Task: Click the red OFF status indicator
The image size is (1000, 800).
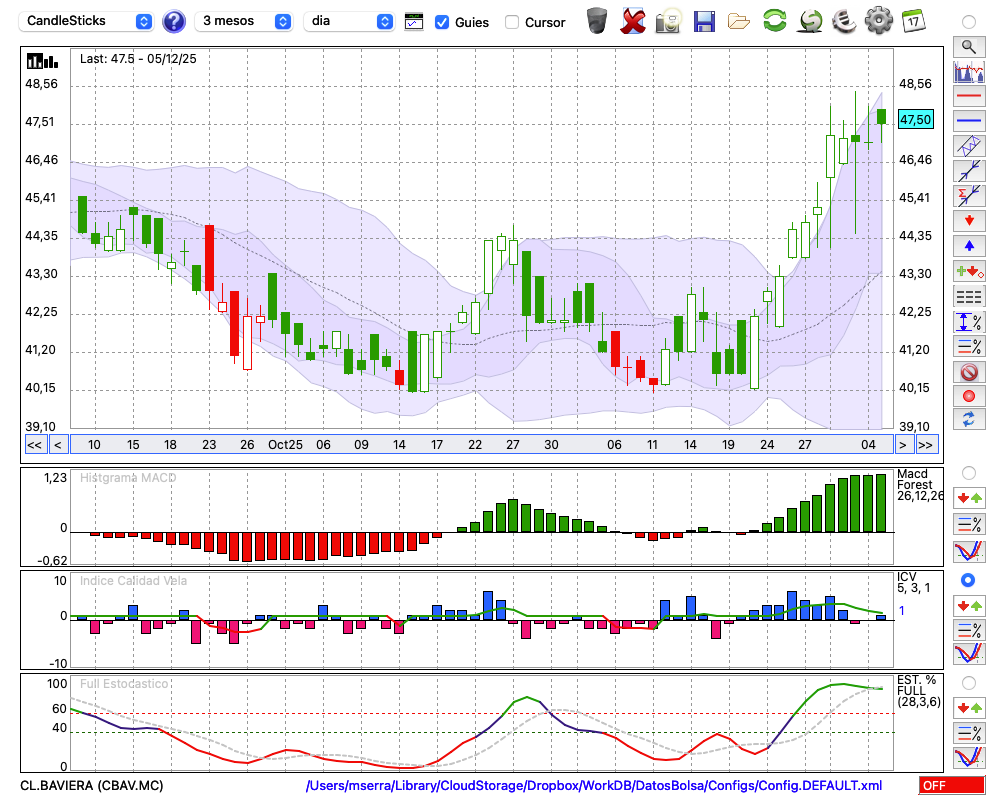Action: 951,786
